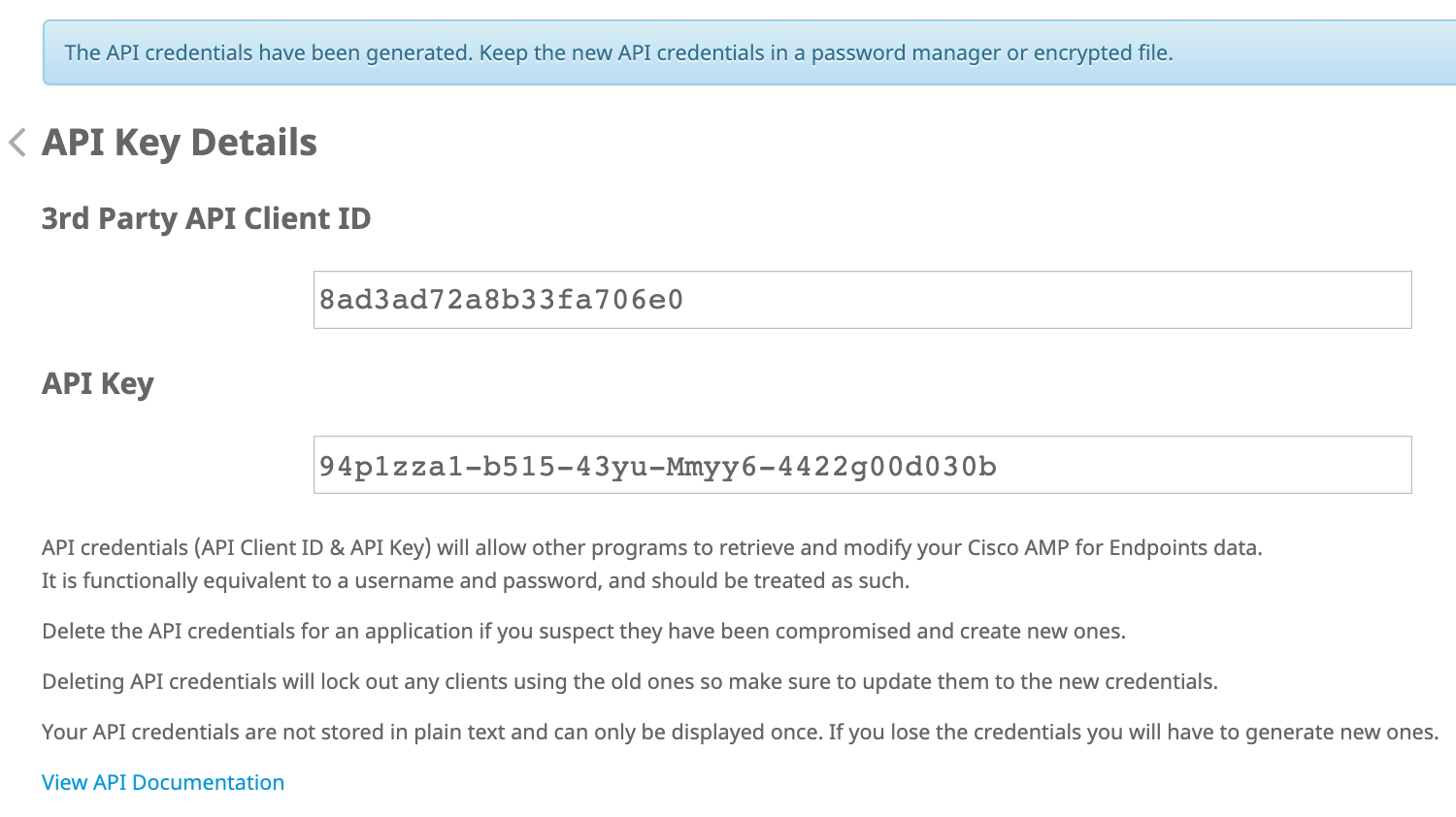Select the API Client ID value 8ad3ad72a8b33fa706e0
This screenshot has height=817, width=1456.
click(x=500, y=299)
